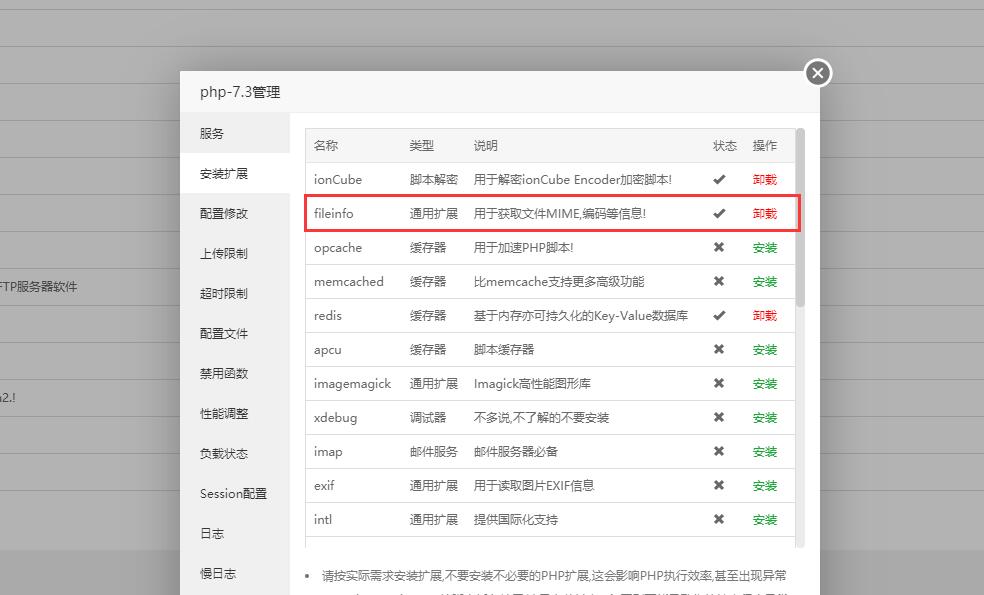The height and width of the screenshot is (595, 984).
Task: Click the fileinfo installed checkmark icon
Action: tap(719, 213)
